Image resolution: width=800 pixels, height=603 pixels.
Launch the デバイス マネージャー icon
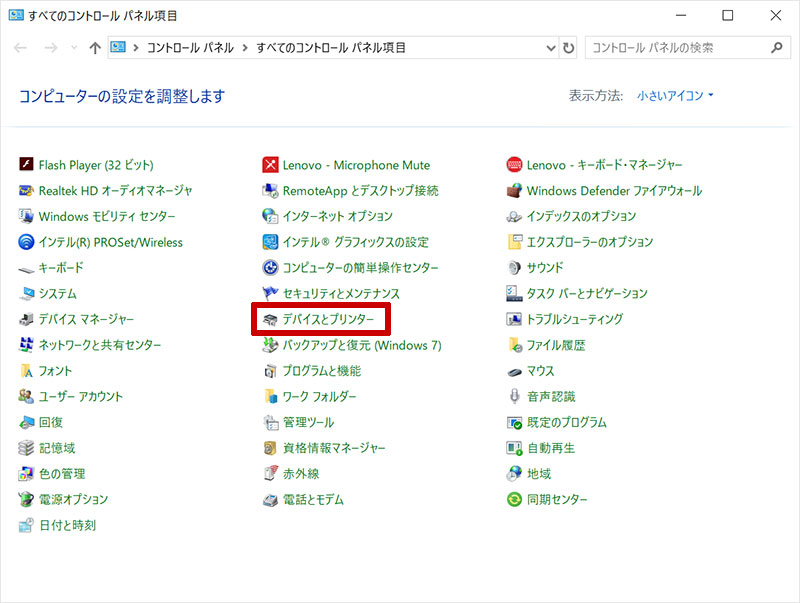coord(26,319)
